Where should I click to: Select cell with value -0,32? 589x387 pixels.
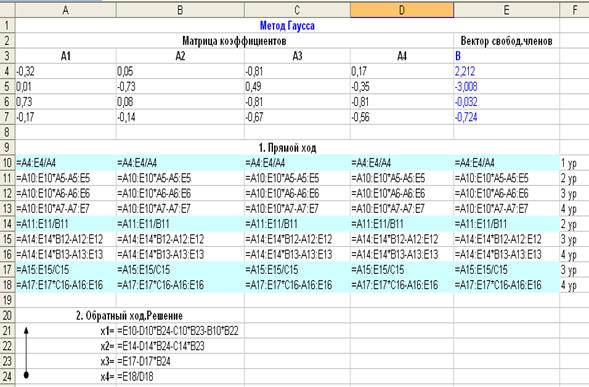click(x=65, y=71)
